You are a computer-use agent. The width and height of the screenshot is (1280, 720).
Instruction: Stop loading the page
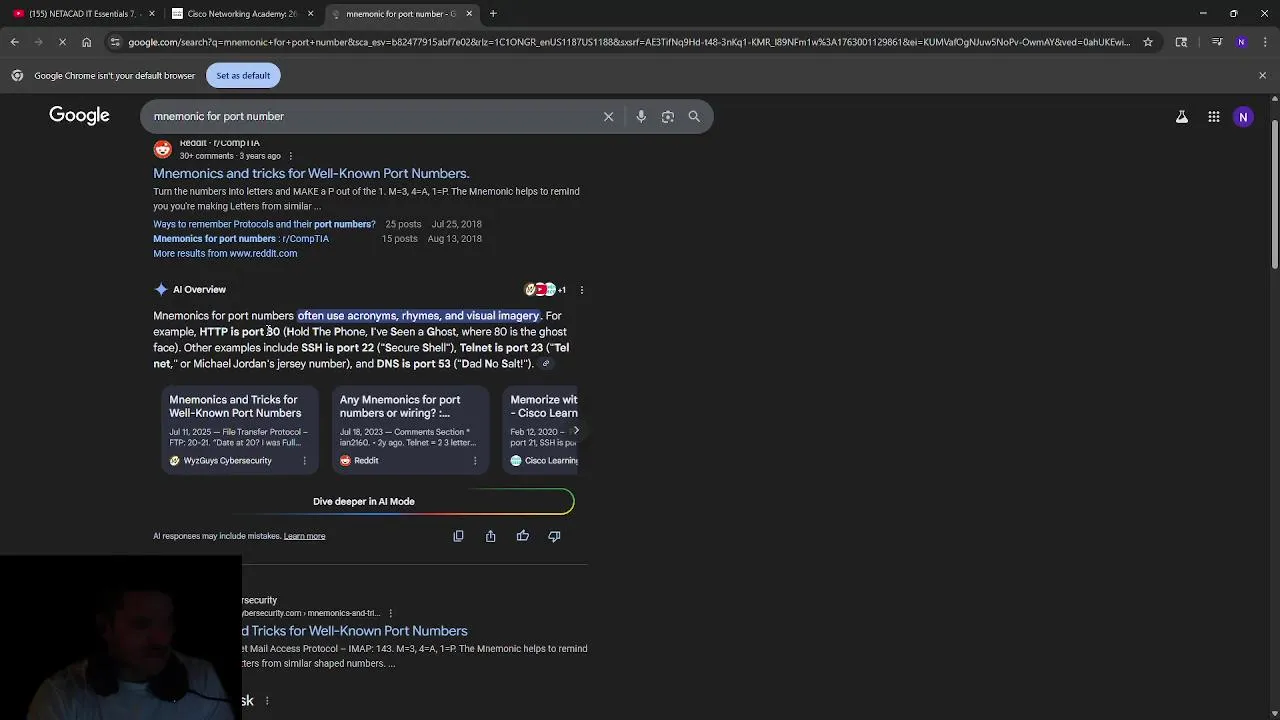pos(61,42)
